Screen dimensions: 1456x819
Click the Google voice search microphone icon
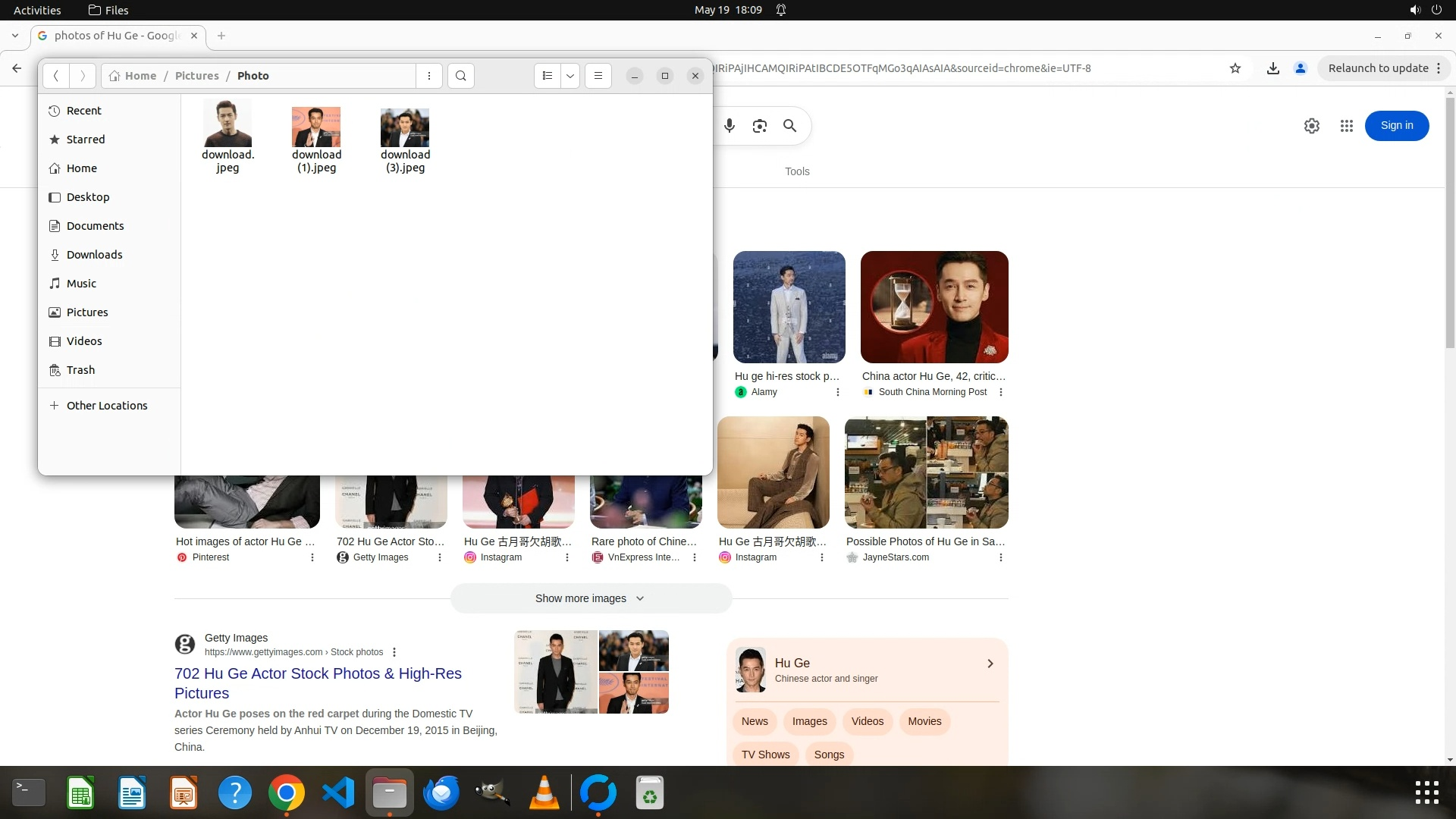[x=730, y=126]
